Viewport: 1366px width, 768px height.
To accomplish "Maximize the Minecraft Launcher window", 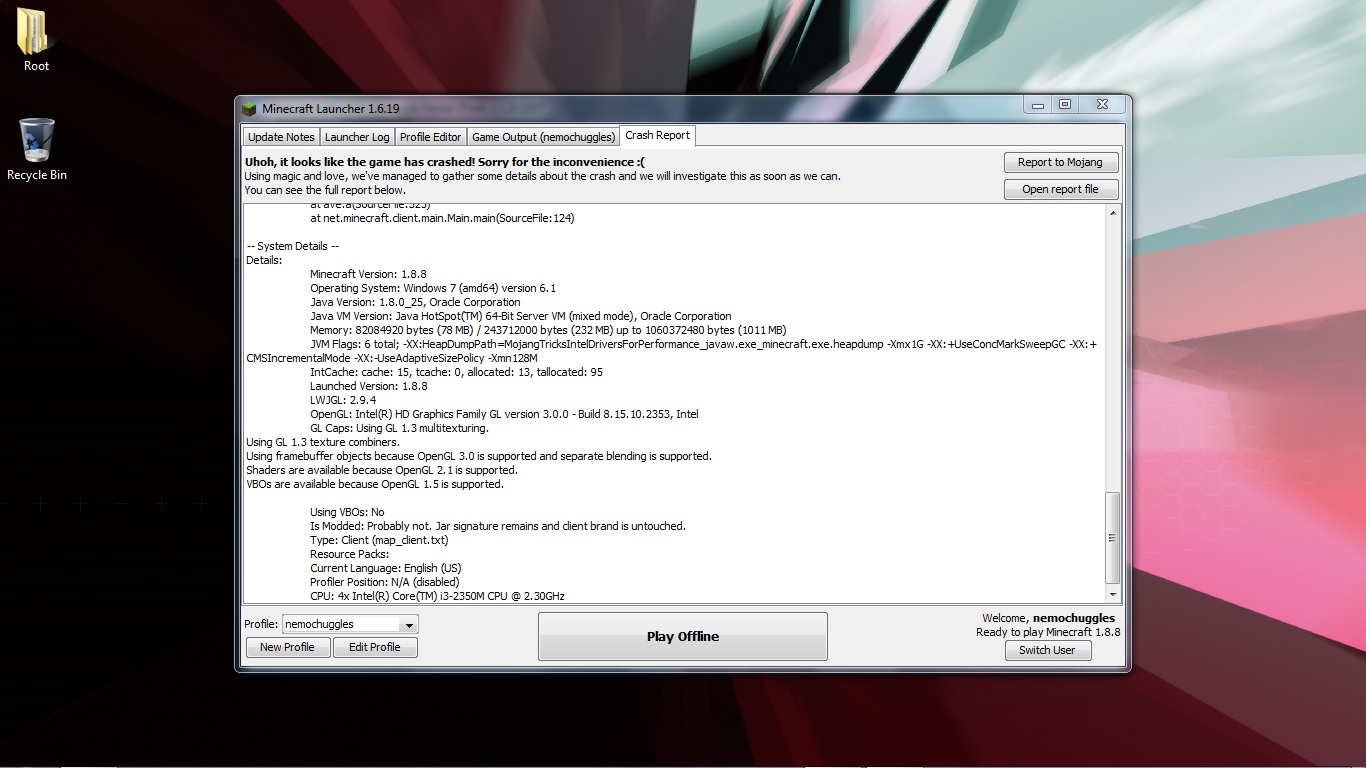I will pos(1064,104).
